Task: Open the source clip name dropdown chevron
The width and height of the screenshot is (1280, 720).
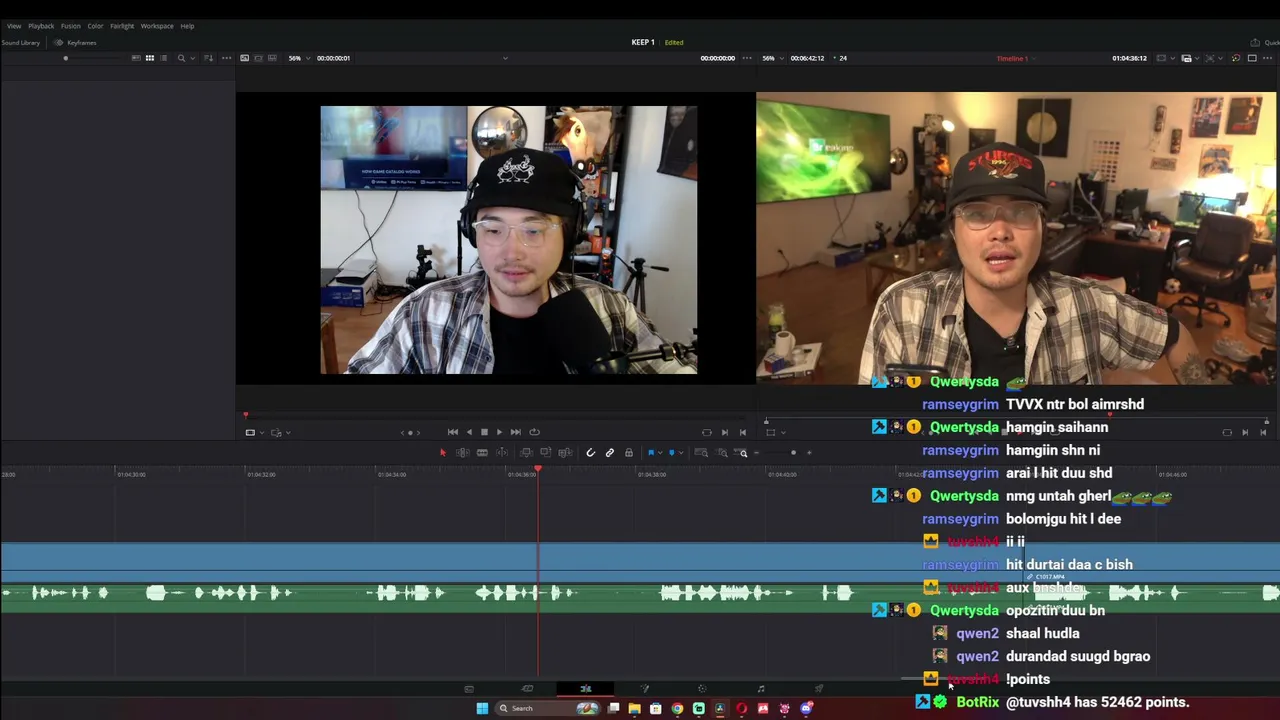Action: pos(505,58)
